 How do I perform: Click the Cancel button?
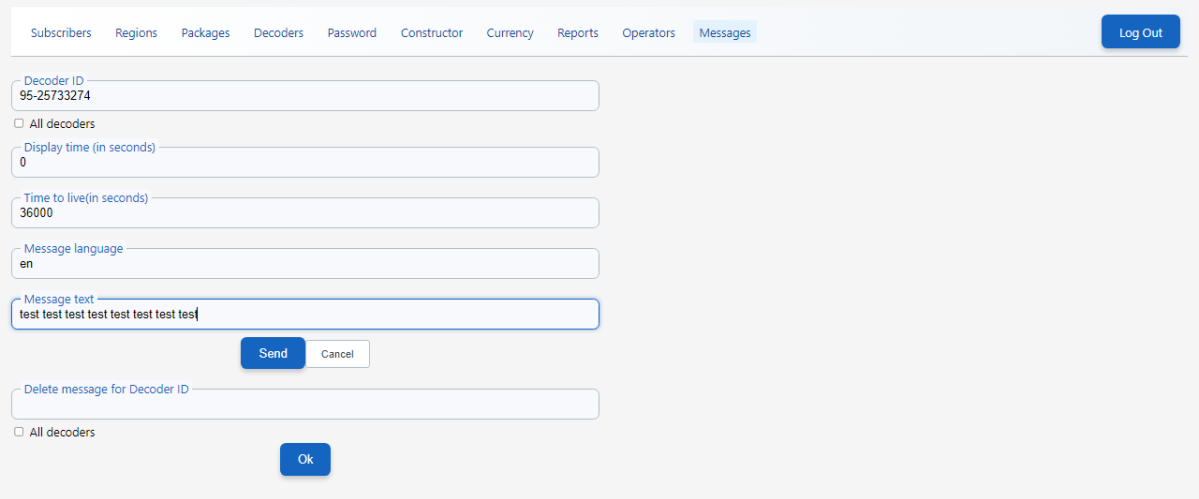pos(337,354)
